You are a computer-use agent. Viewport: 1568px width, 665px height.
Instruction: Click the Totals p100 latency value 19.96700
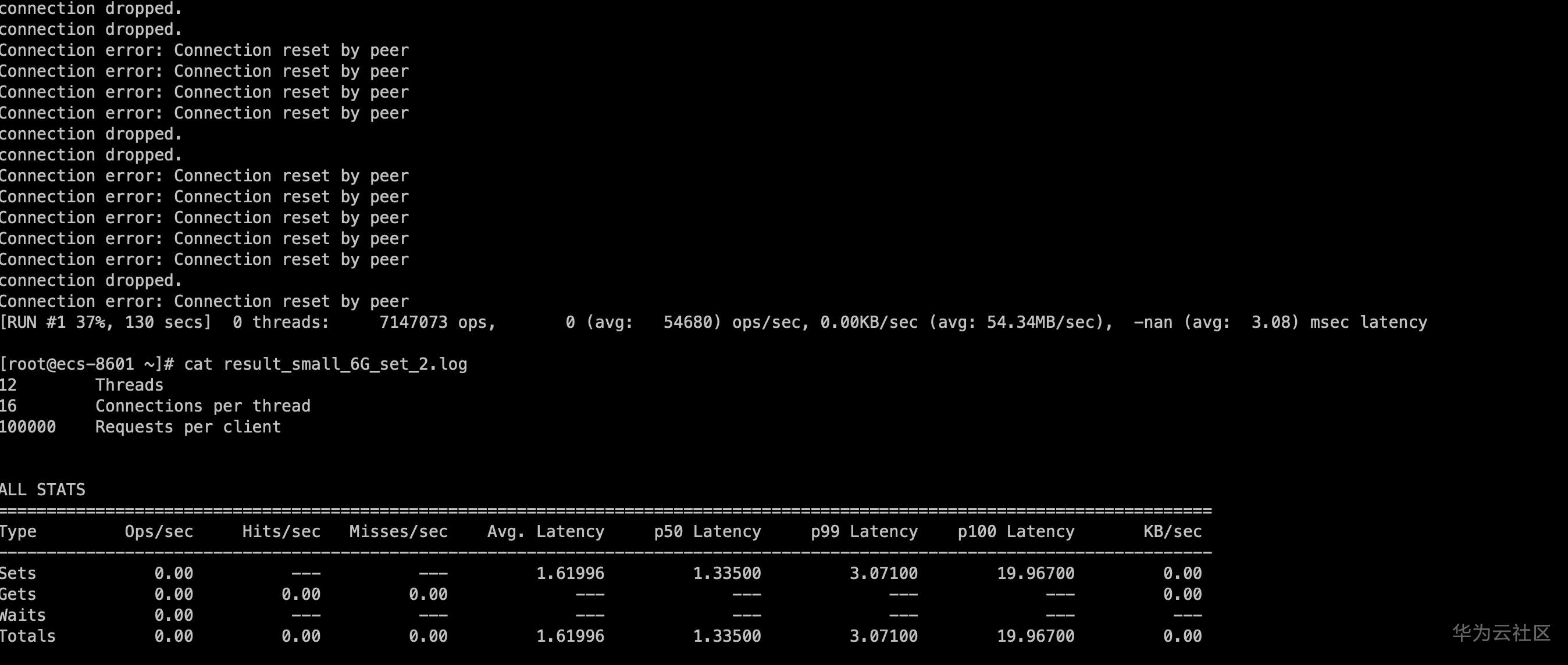(1035, 637)
